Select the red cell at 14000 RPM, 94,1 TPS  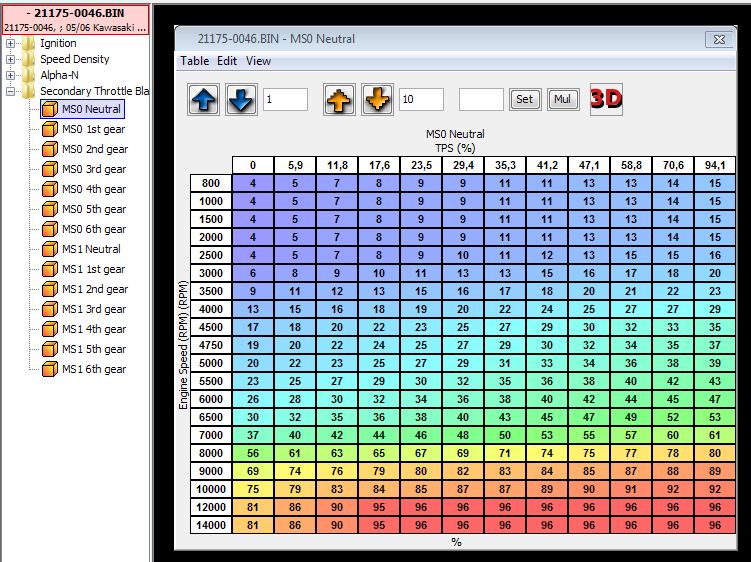point(714,525)
